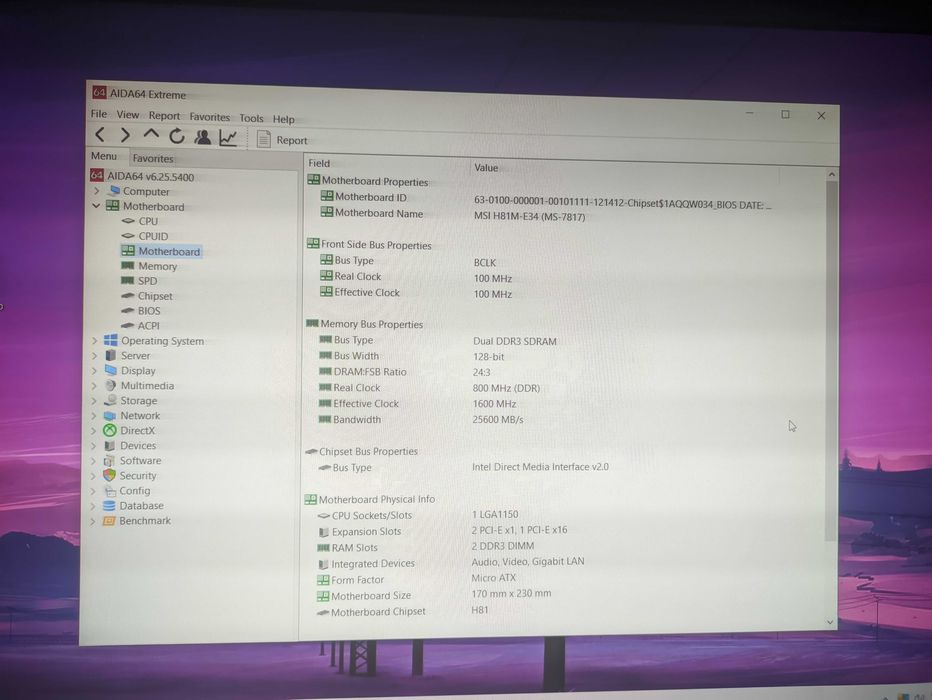Select the ACPI item icon
The height and width of the screenshot is (700, 932).
tap(127, 325)
